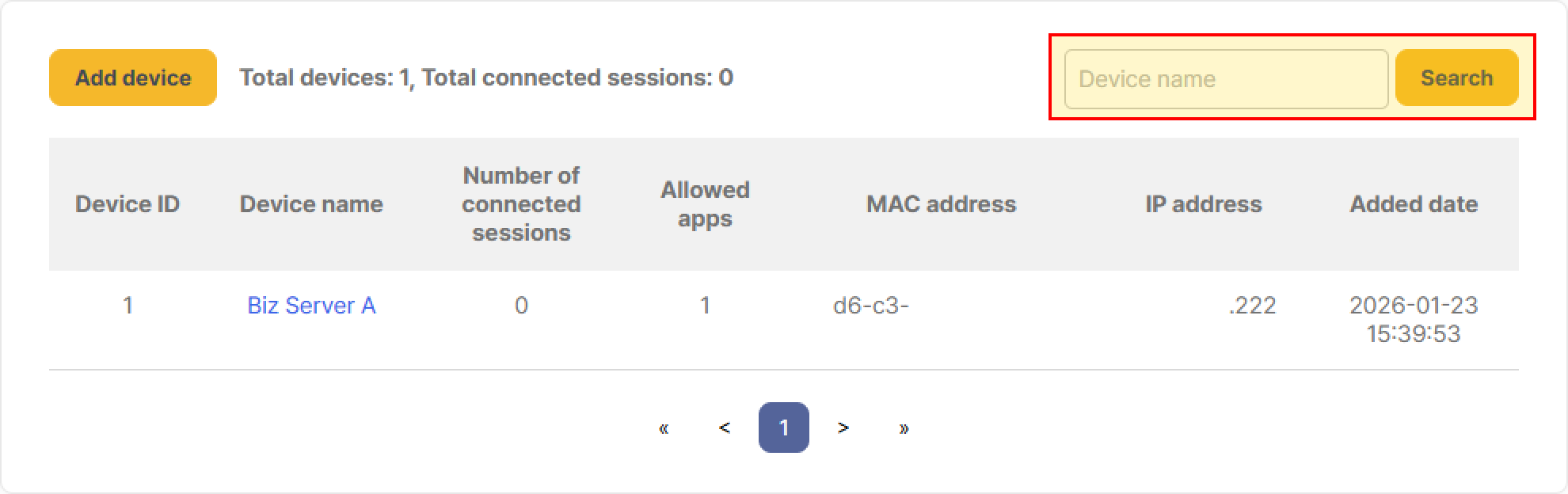Click the MAC address column header
This screenshot has width=1568, height=494.
(x=941, y=204)
